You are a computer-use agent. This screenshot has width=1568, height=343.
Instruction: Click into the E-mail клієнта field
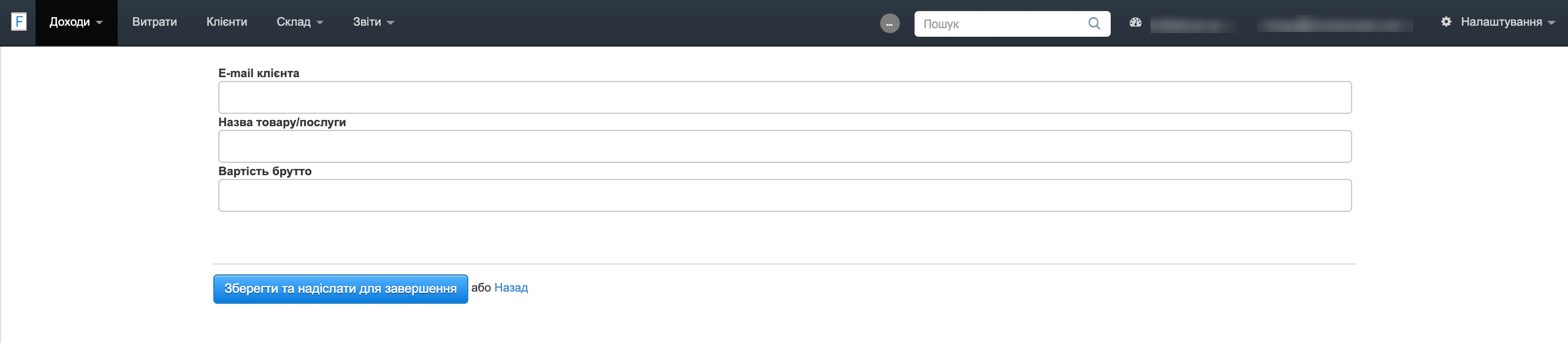[x=785, y=97]
